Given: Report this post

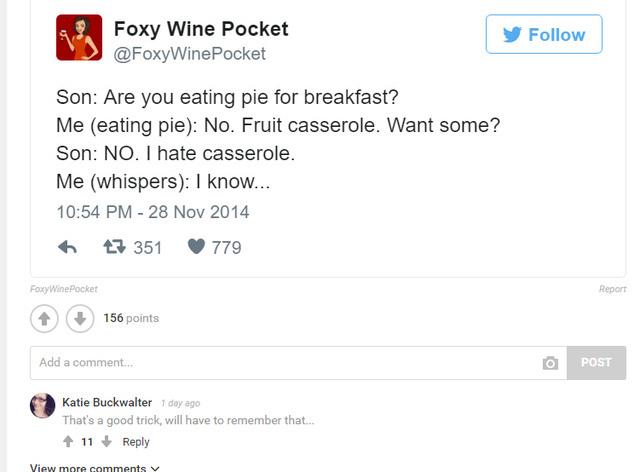Looking at the screenshot, I should (x=612, y=289).
